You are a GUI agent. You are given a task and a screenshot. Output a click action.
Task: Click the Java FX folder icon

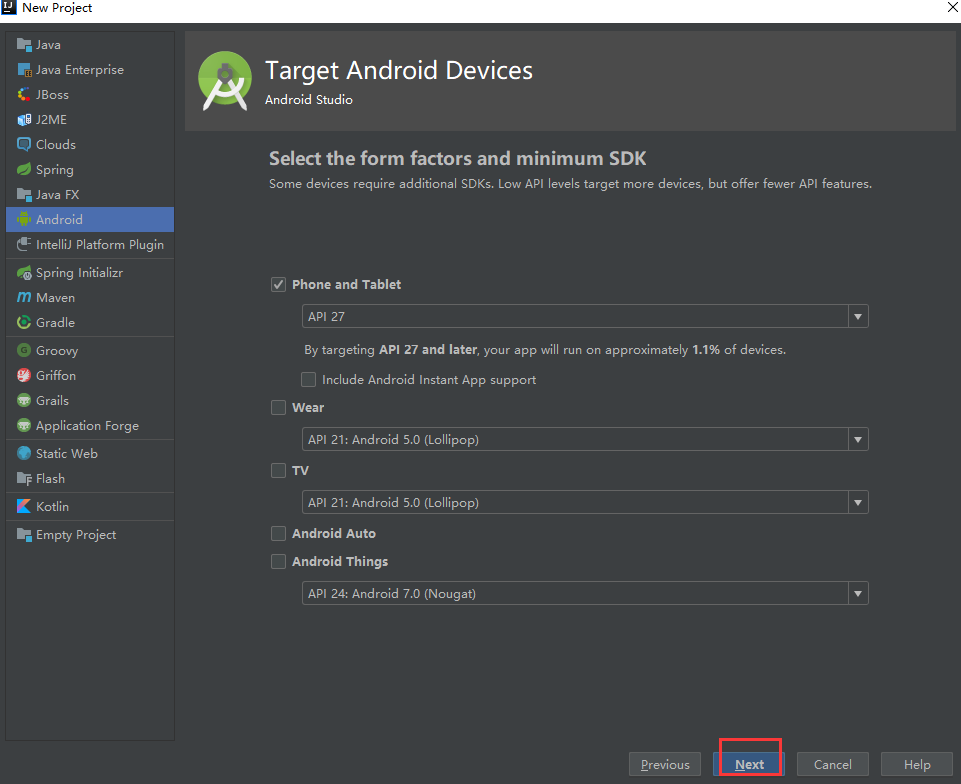[24, 194]
